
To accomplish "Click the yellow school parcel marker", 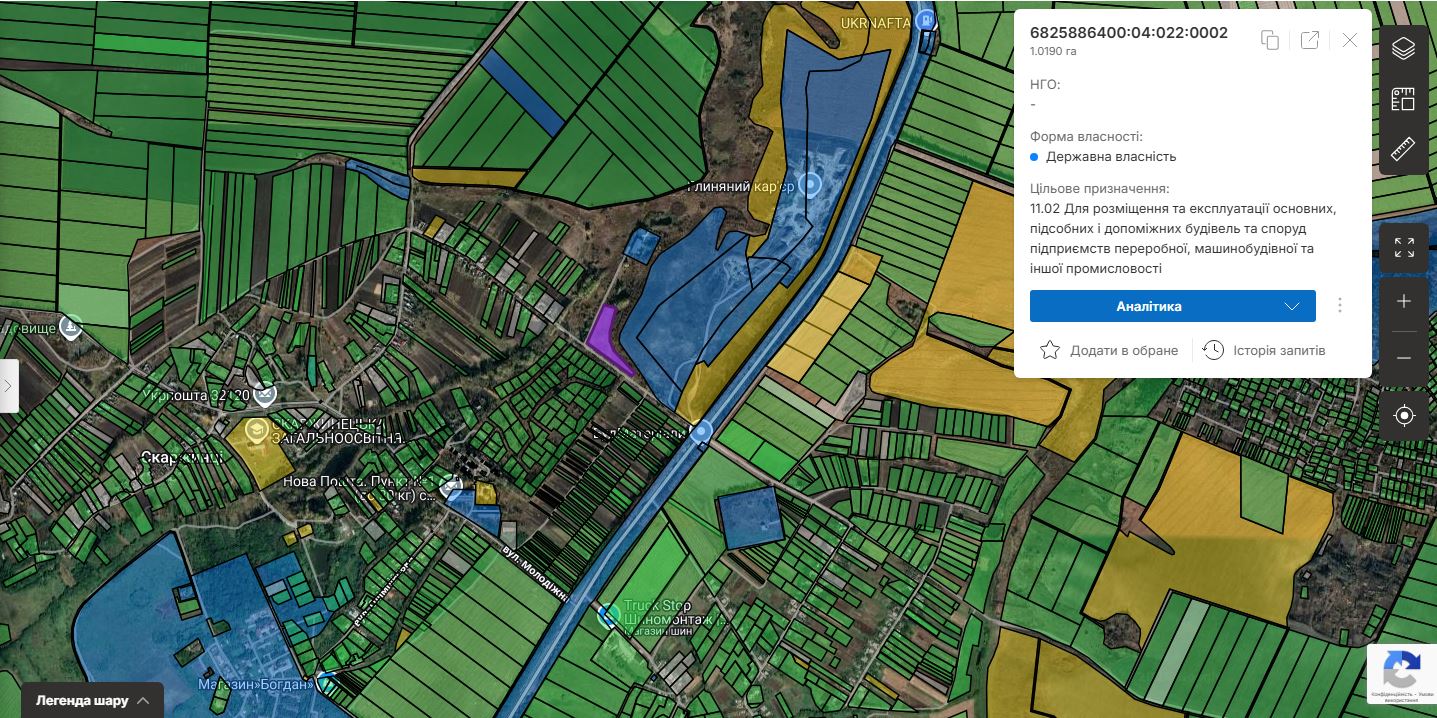I will tap(256, 431).
